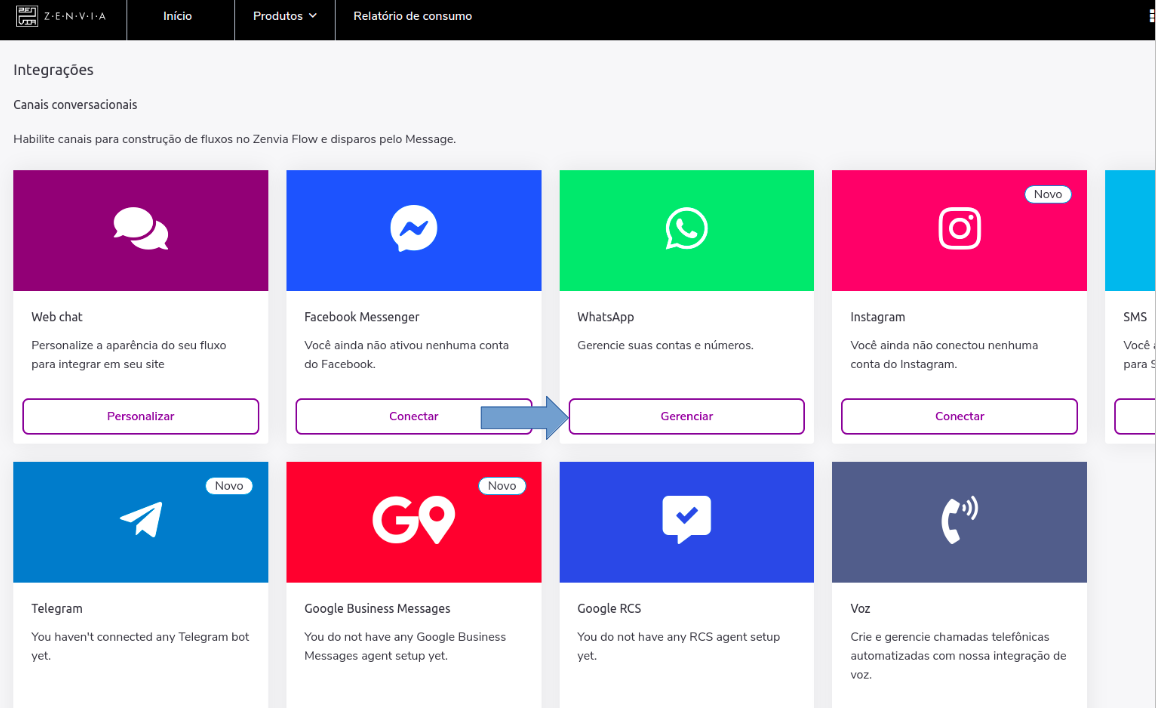The height and width of the screenshot is (711, 1156).
Task: Click the Zenvia logo icon
Action: 27,16
